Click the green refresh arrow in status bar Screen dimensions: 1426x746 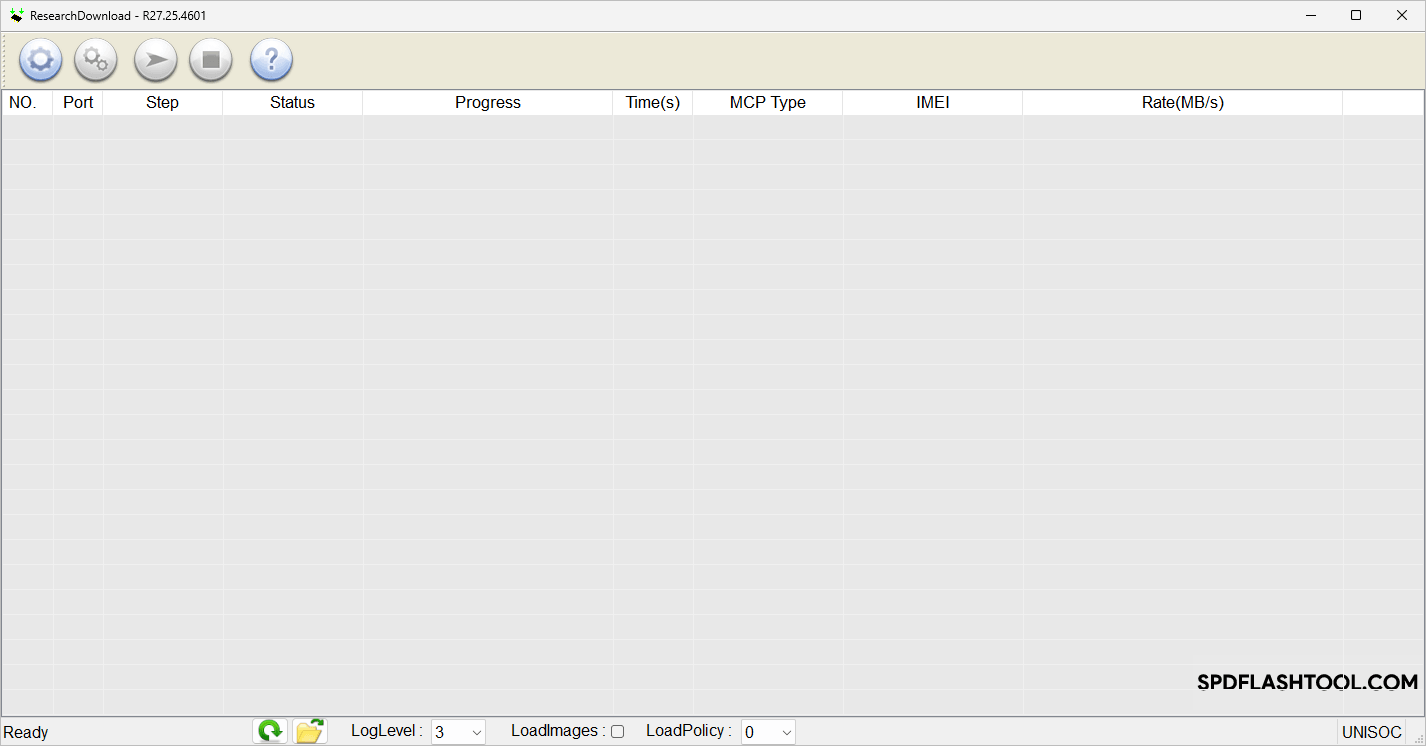coord(270,731)
